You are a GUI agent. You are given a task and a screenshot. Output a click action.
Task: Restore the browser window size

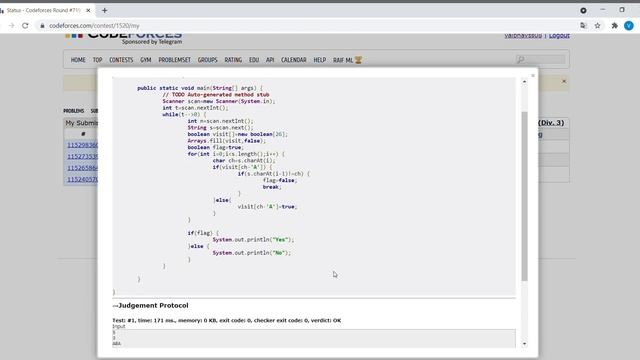[x=622, y=10]
